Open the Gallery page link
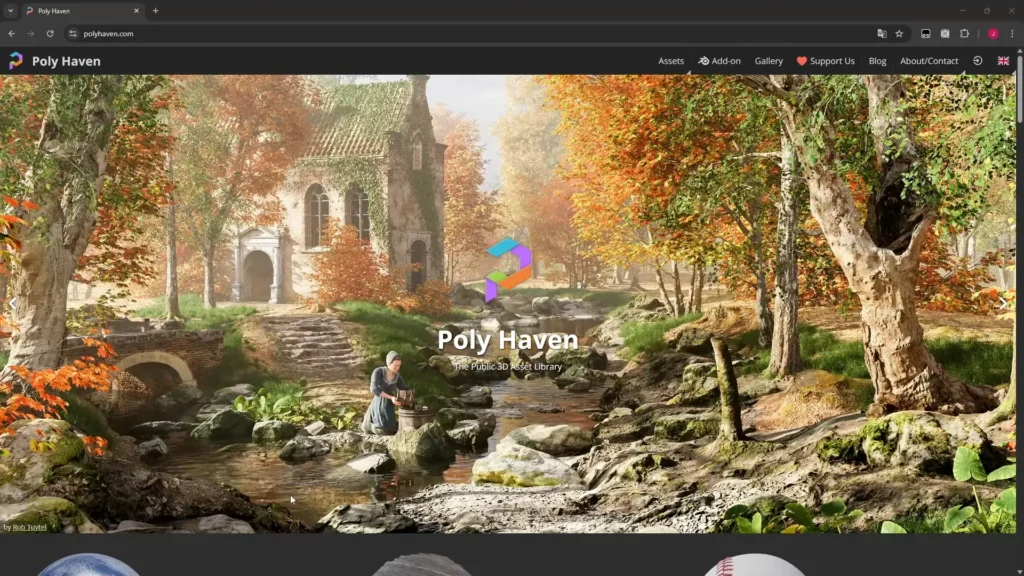The image size is (1024, 576). click(x=768, y=61)
